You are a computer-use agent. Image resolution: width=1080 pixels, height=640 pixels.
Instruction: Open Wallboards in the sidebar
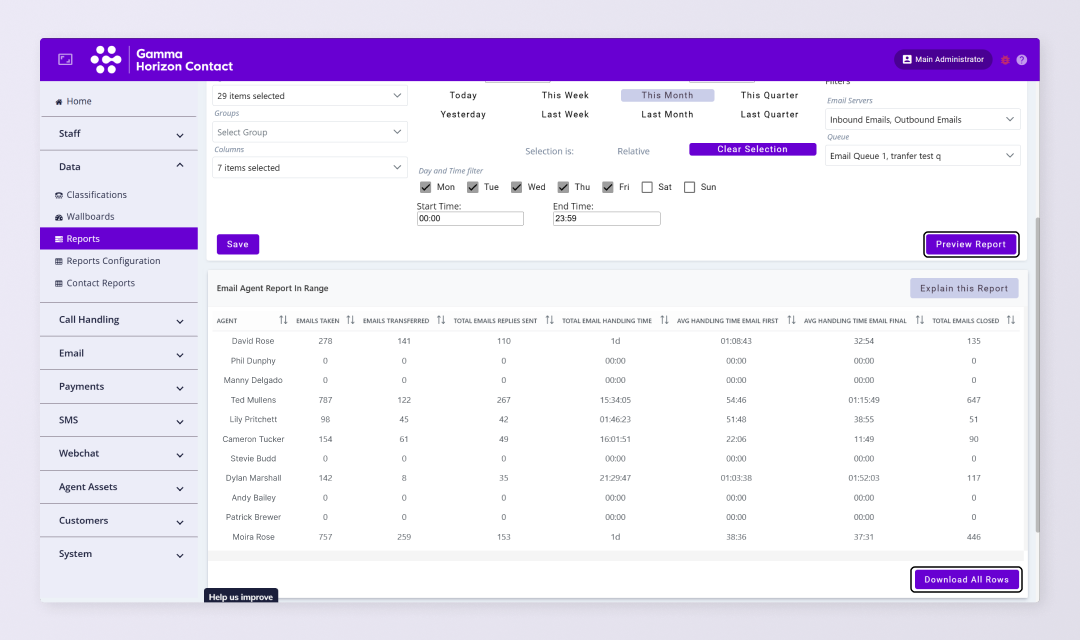(x=90, y=217)
